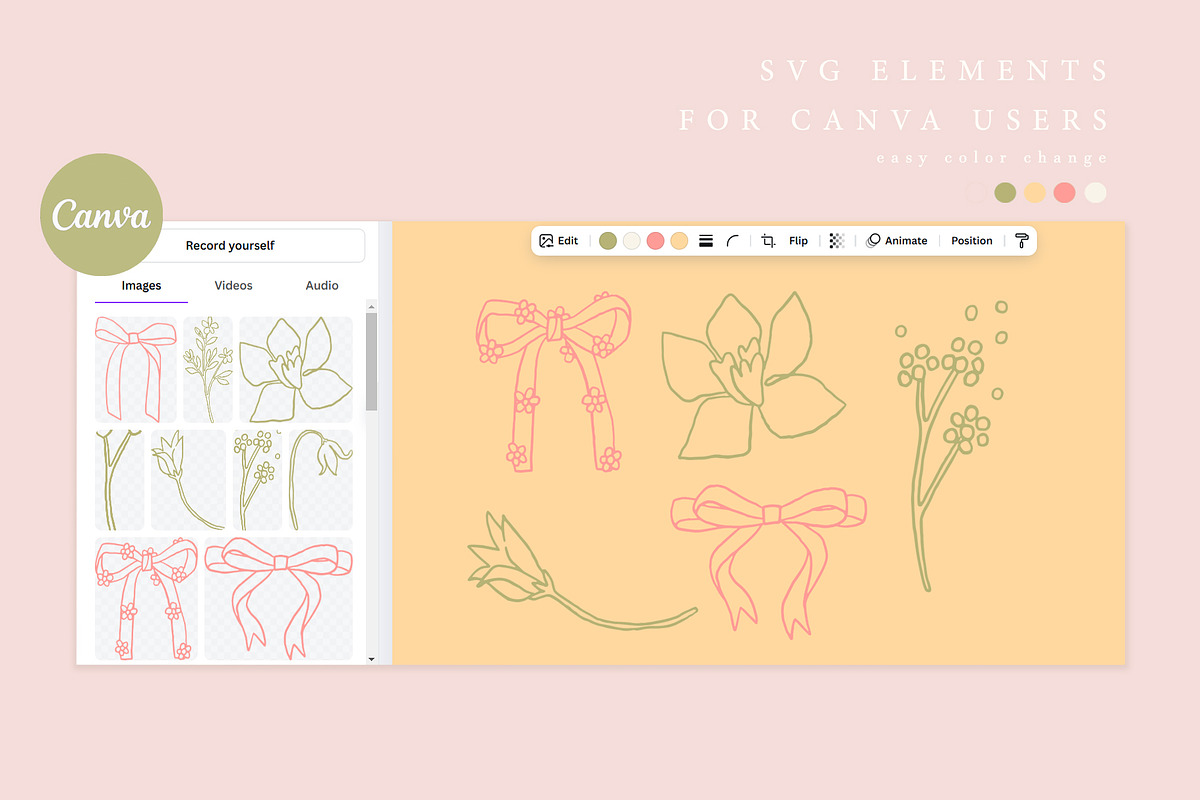The width and height of the screenshot is (1200, 800).
Task: Select the flowered pink bow on canvas
Action: pos(554,382)
